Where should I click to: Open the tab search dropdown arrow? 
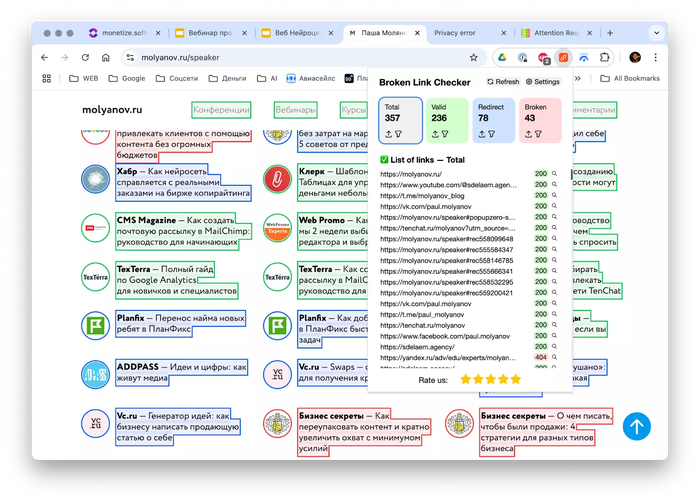tap(656, 33)
